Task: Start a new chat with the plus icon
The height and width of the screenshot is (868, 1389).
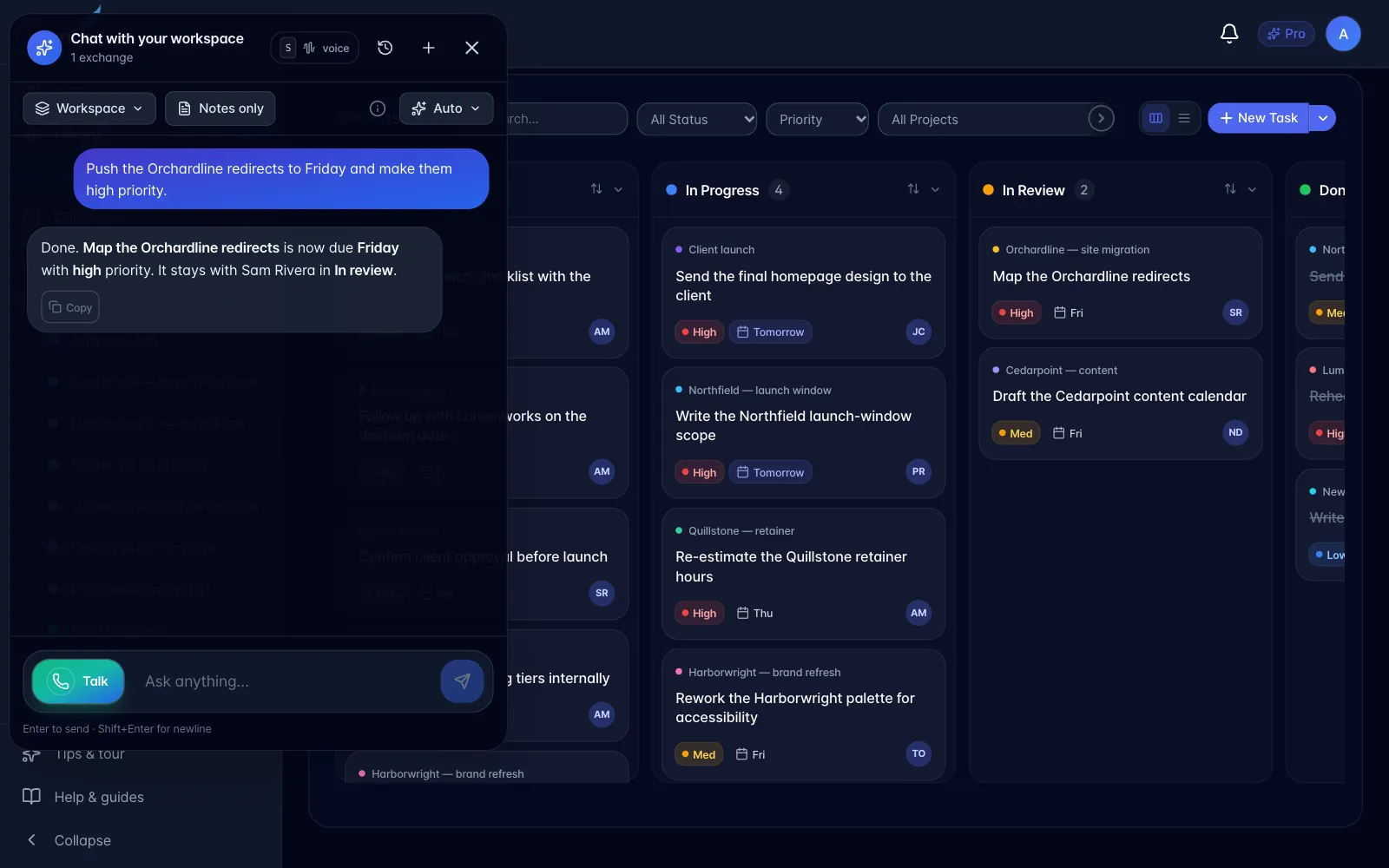Action: click(x=429, y=48)
